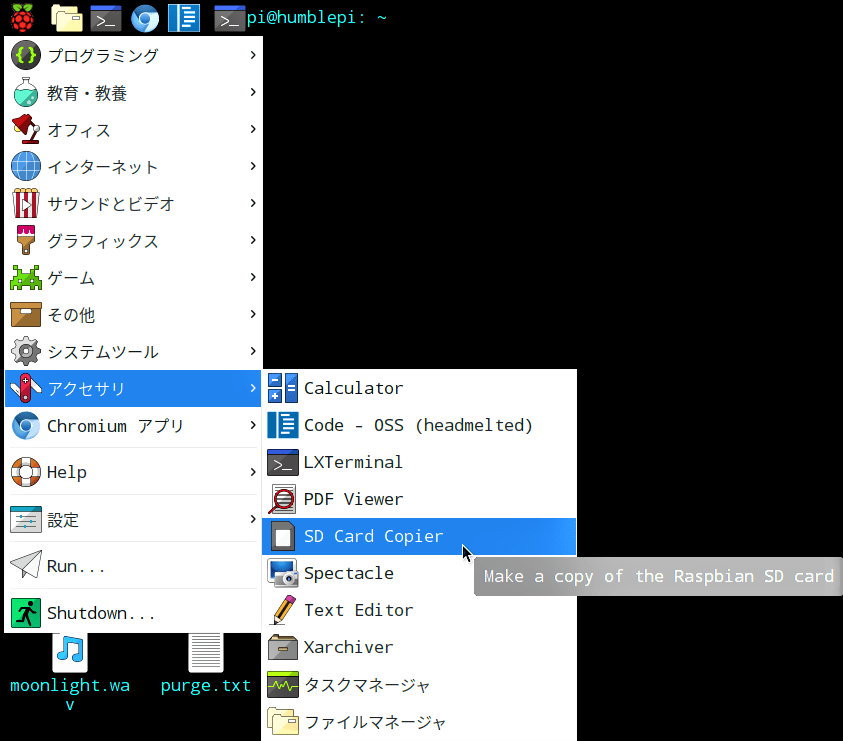The height and width of the screenshot is (741, 843).
Task: Expand the サウンドとビデオ submenu arrow
Action: [253, 203]
